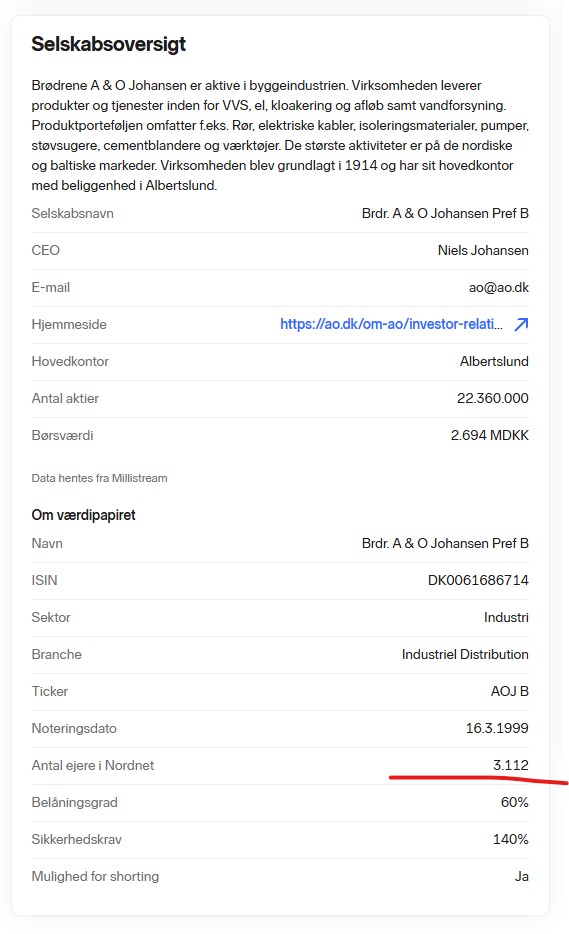Select the ISIN code DK0061686714
Viewport: 569px width, 934px height.
point(478,580)
